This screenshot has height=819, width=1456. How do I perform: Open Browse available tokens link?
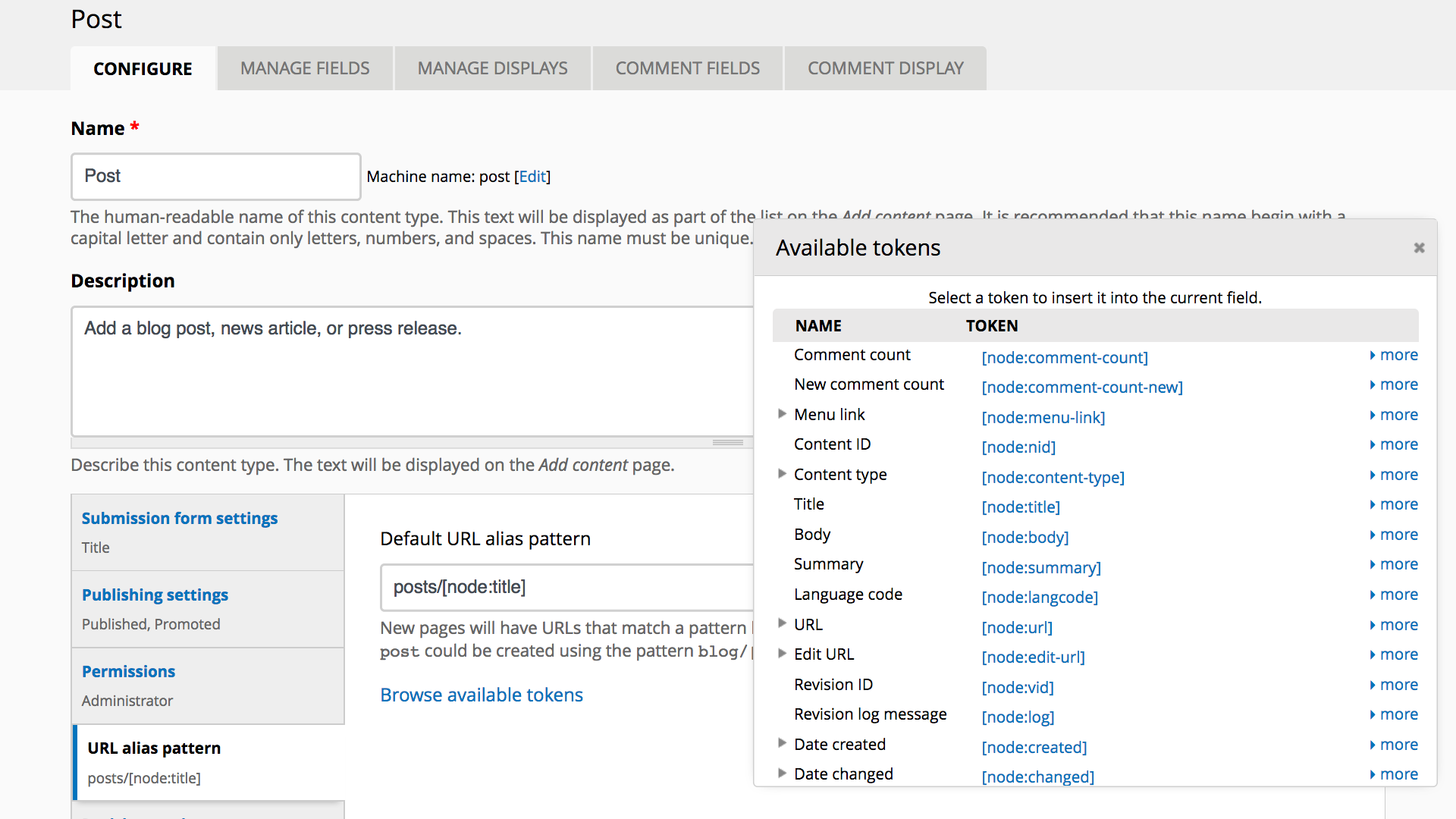(481, 695)
